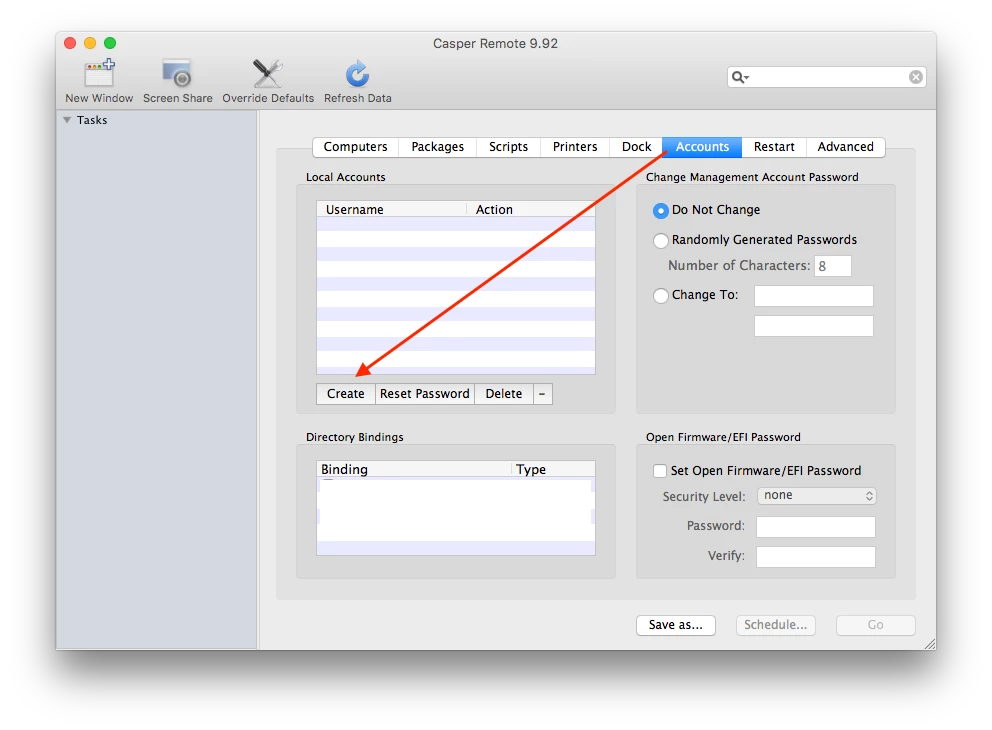Click the search magnifier icon
992x730 pixels.
tap(740, 77)
